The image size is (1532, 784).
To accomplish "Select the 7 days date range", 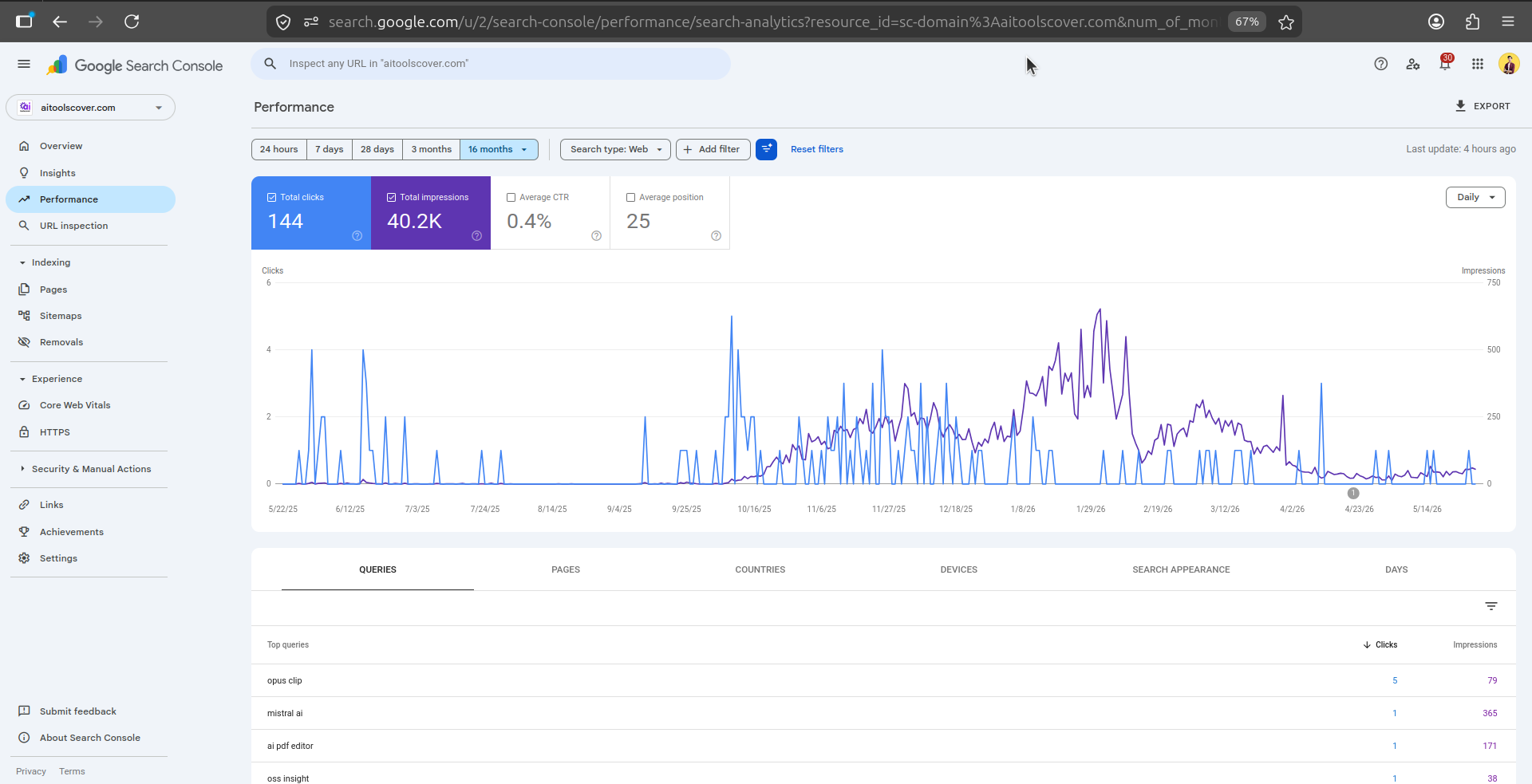I will [x=330, y=149].
